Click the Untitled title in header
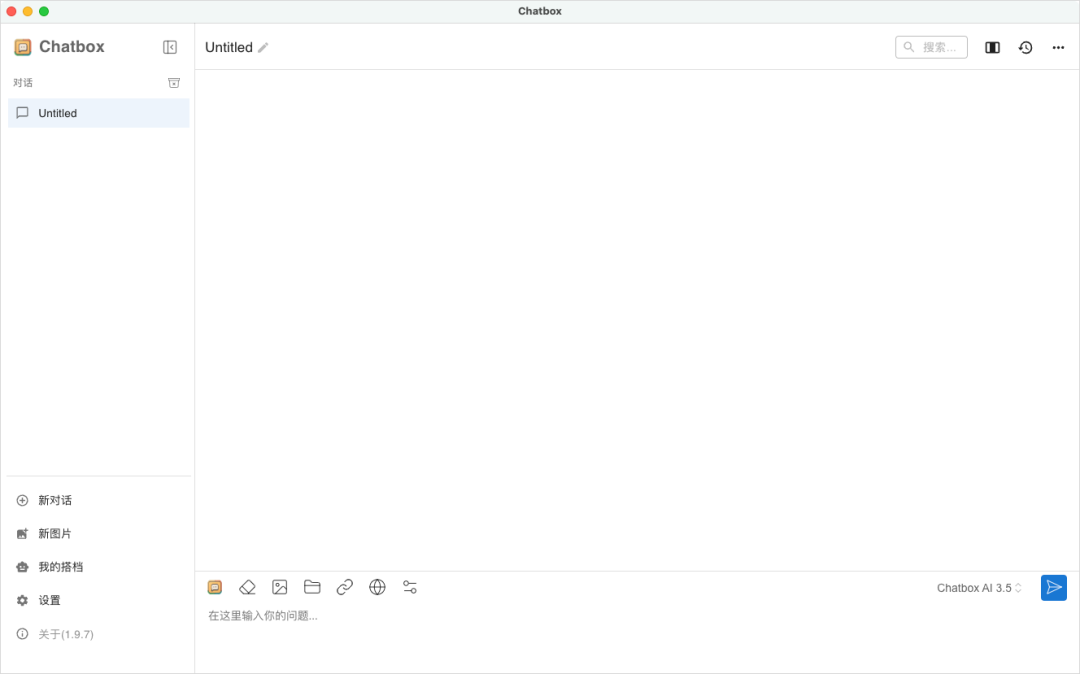The height and width of the screenshot is (674, 1080). [229, 48]
